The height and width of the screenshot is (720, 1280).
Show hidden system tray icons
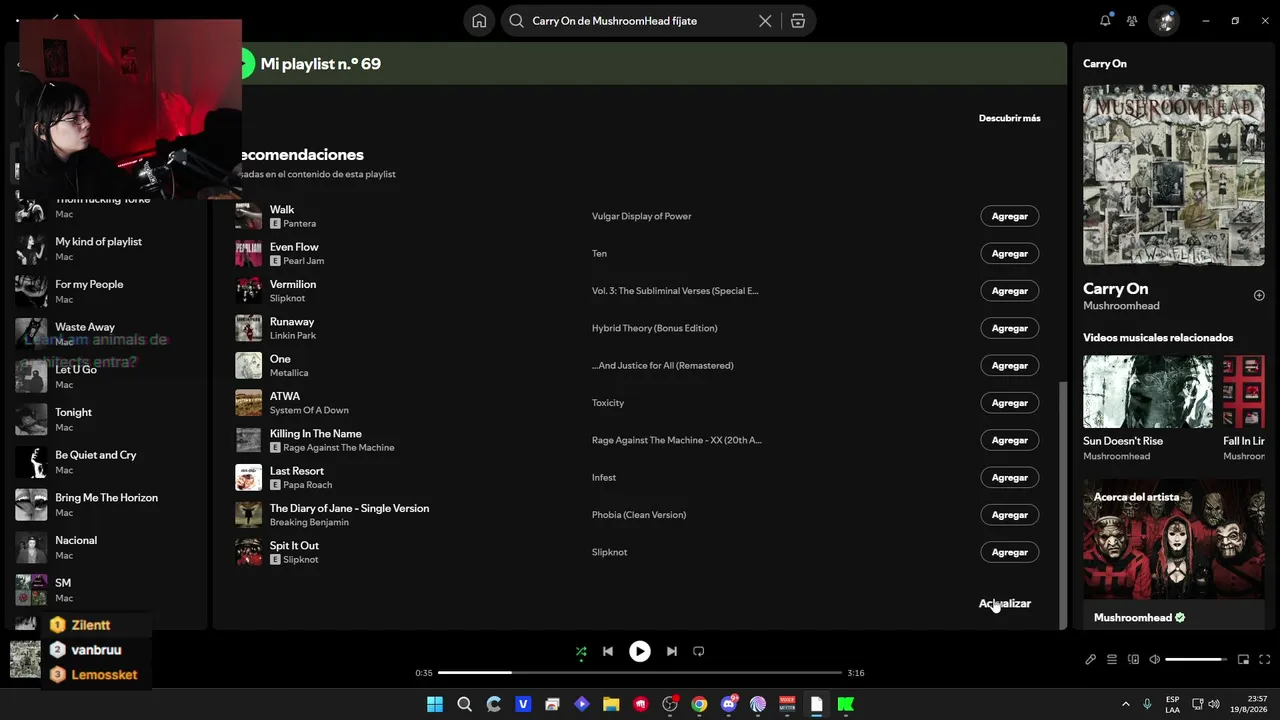click(1125, 704)
